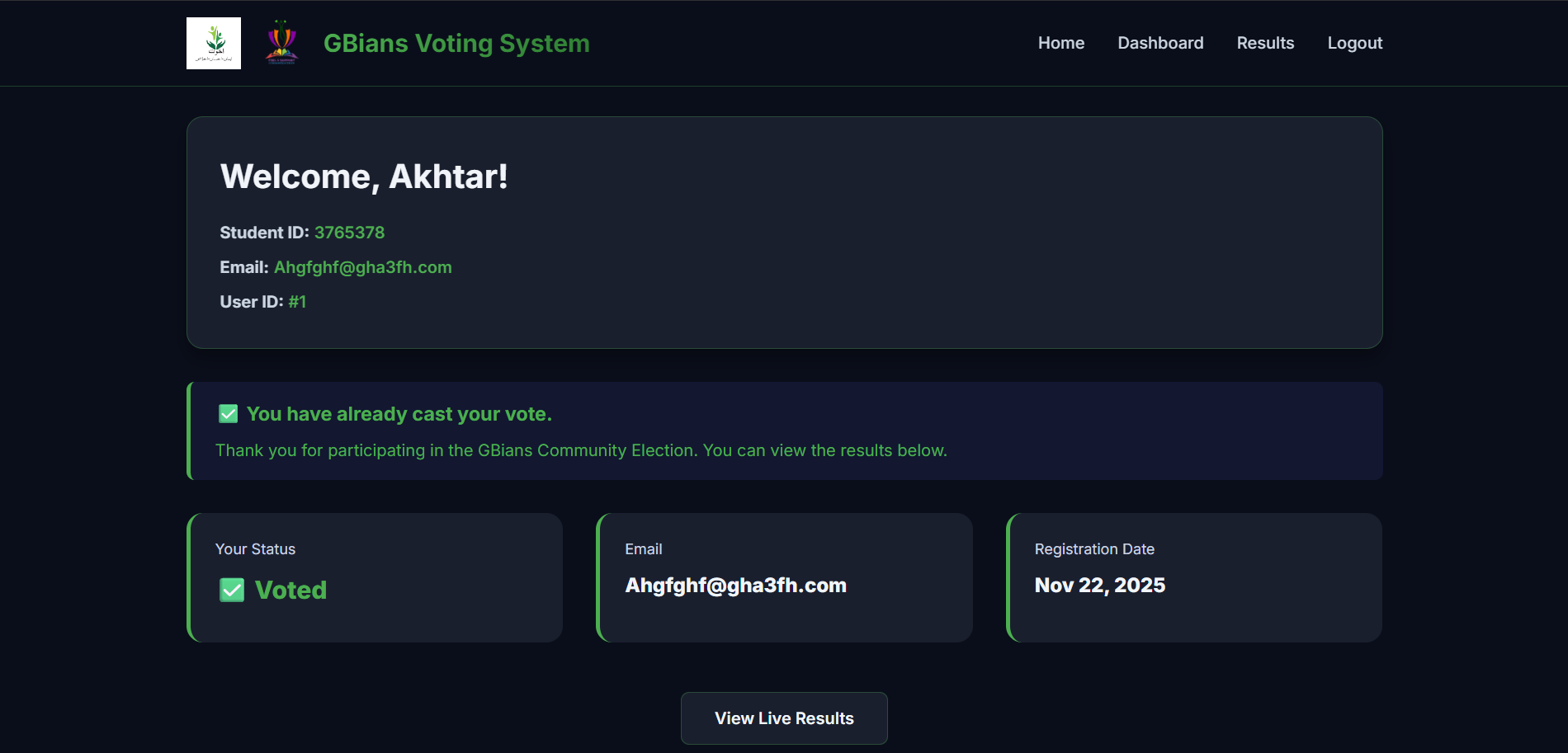
Task: Click the checkmark icon next to Voted status
Action: (231, 589)
